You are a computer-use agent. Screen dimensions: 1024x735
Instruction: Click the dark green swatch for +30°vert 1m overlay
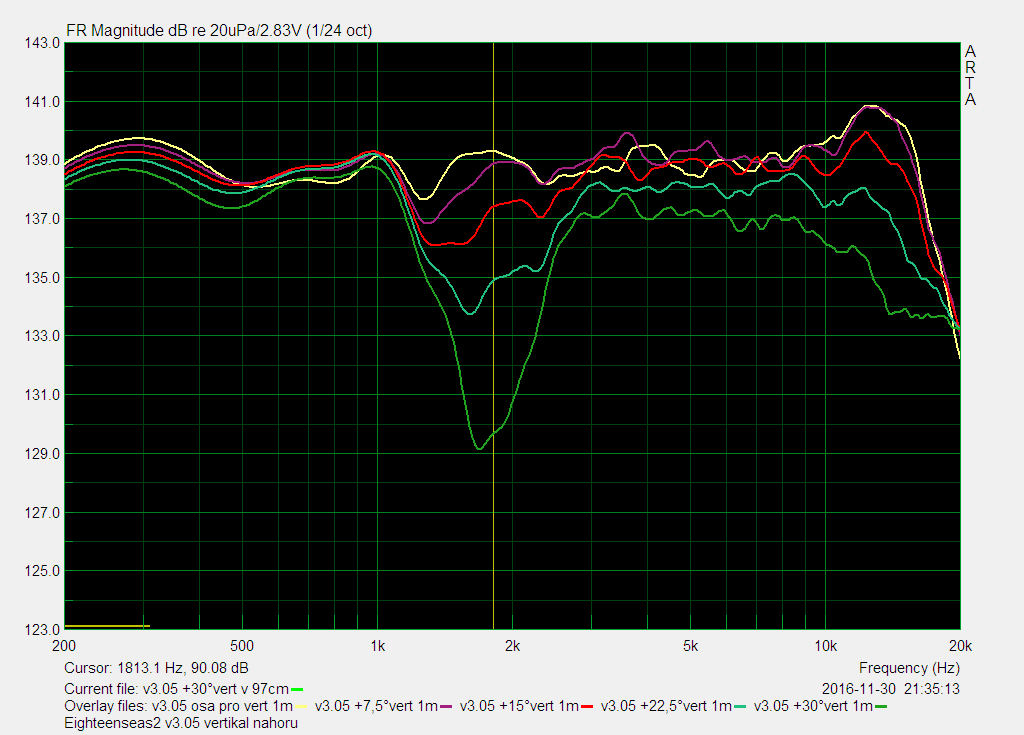(x=881, y=707)
